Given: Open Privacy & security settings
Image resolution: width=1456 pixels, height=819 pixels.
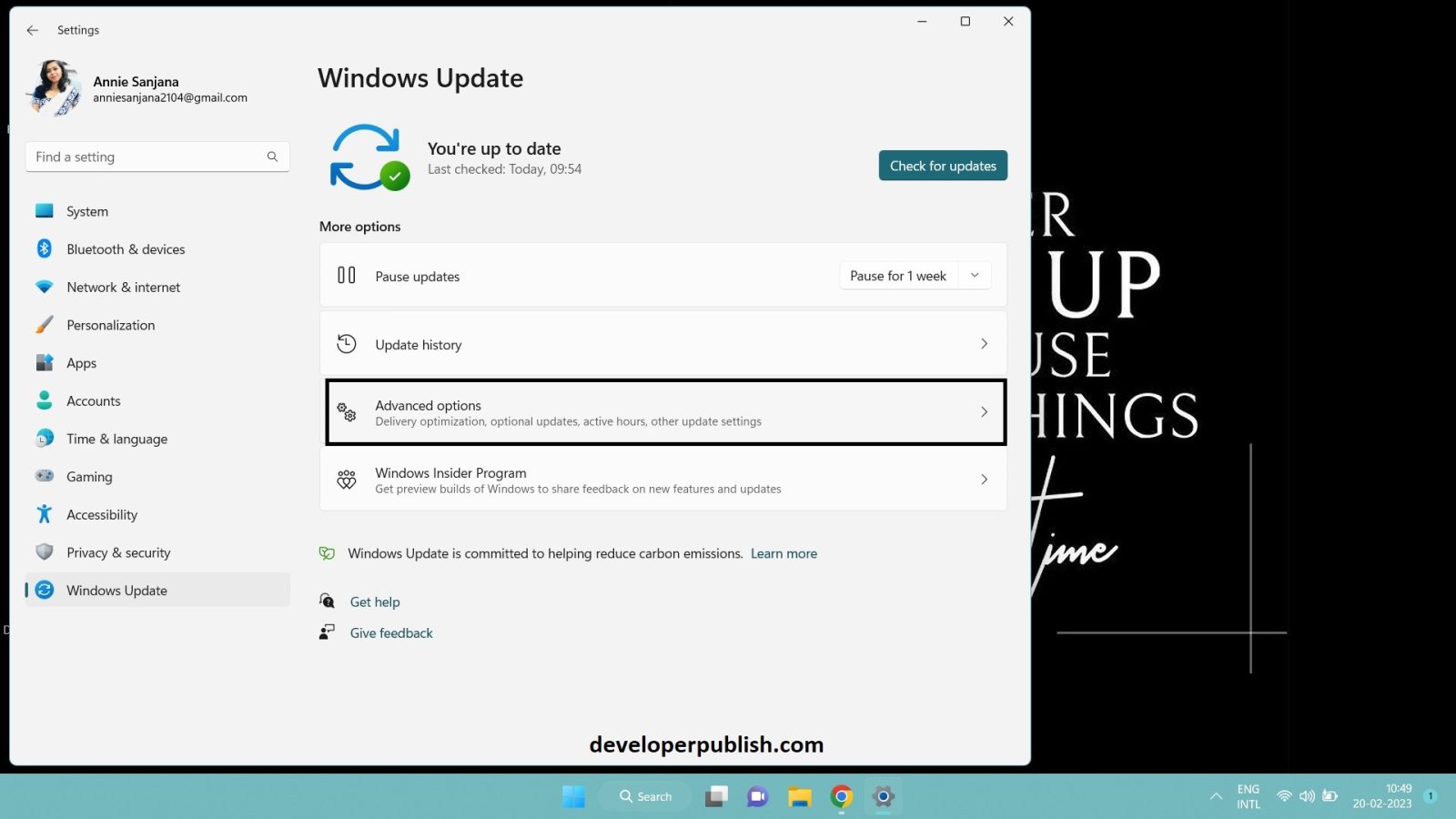Looking at the screenshot, I should [x=118, y=552].
